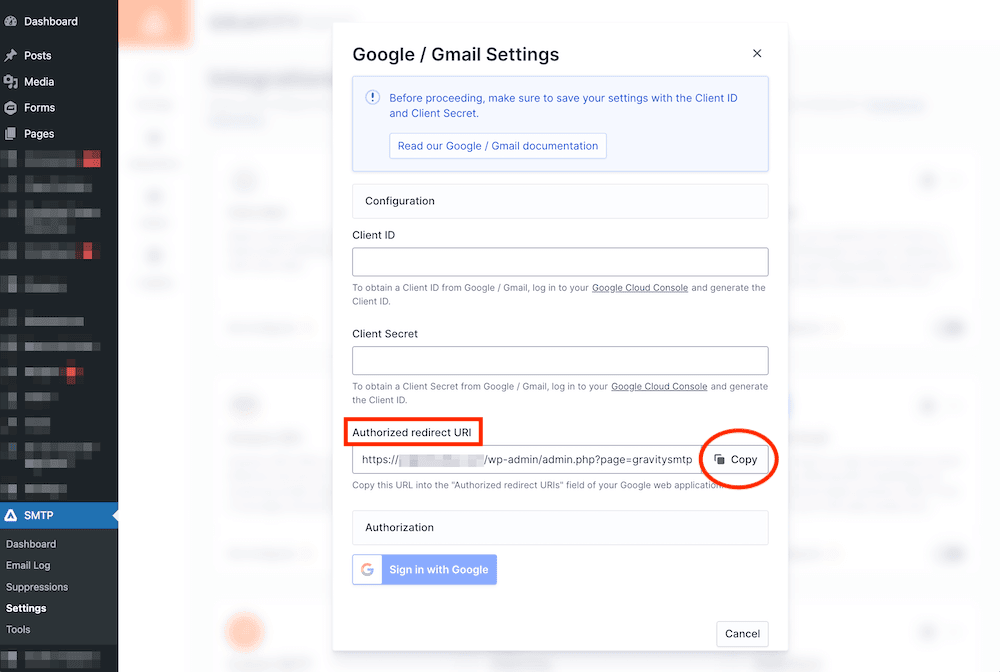Close the Google / Gmail Settings dialog

(757, 54)
